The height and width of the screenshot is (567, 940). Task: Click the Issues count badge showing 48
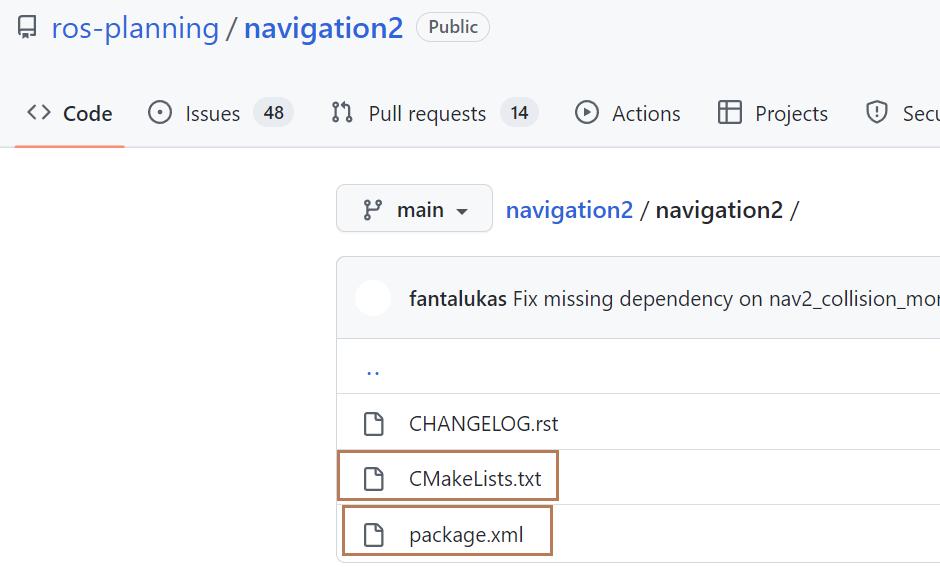tap(273, 113)
